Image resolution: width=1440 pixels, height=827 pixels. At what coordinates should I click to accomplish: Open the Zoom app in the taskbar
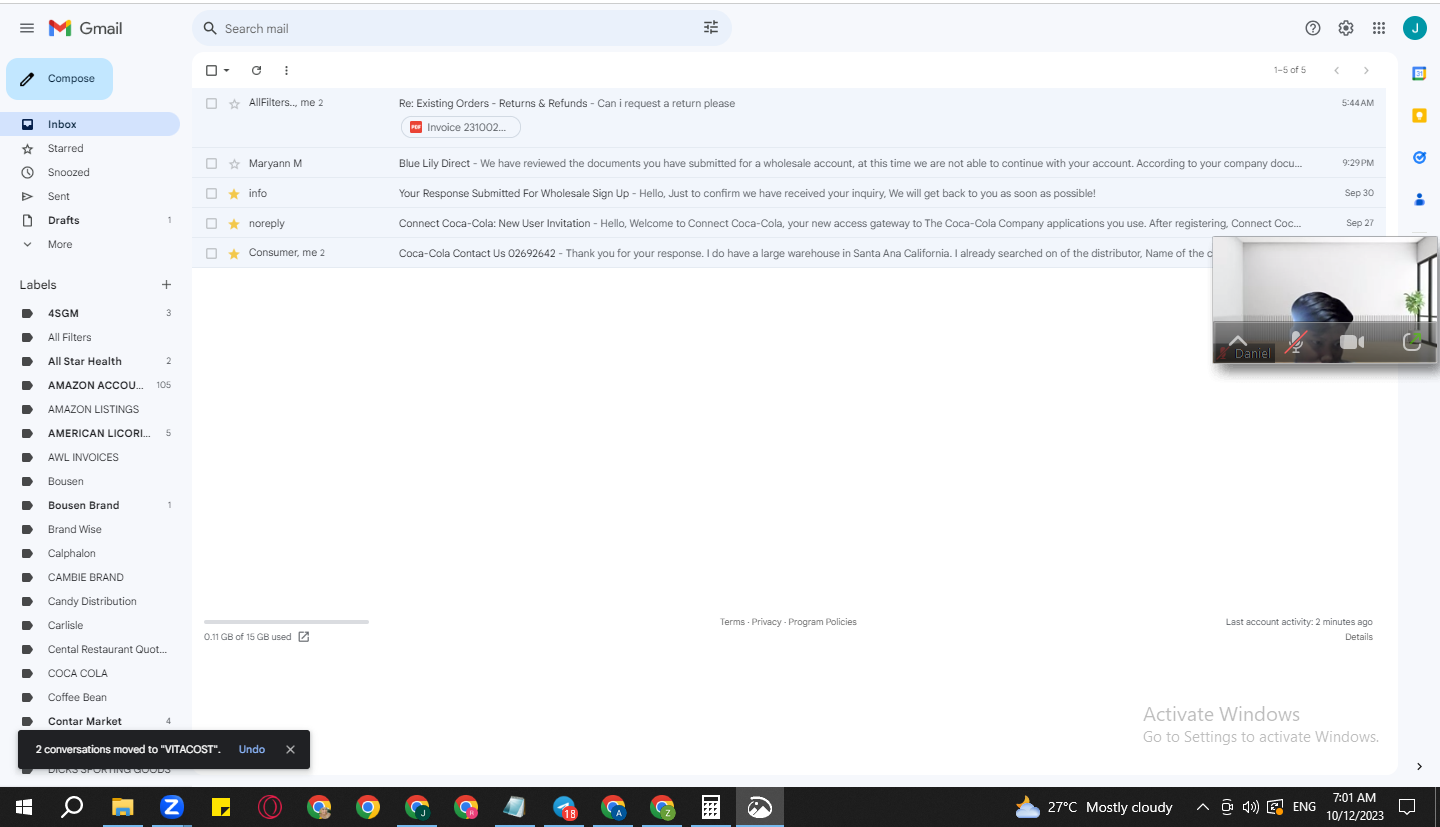point(171,807)
